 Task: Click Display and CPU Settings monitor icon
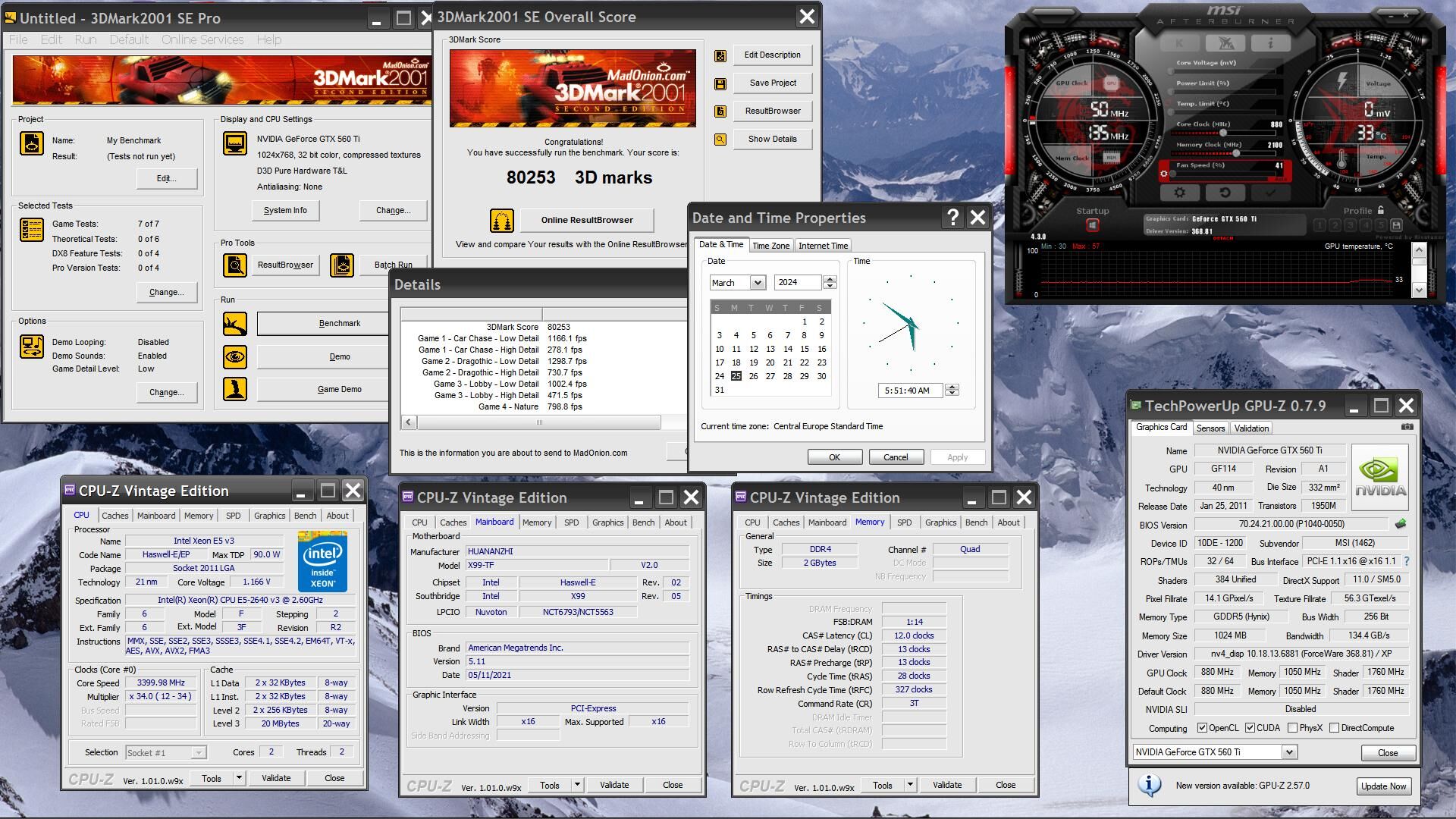tap(235, 143)
